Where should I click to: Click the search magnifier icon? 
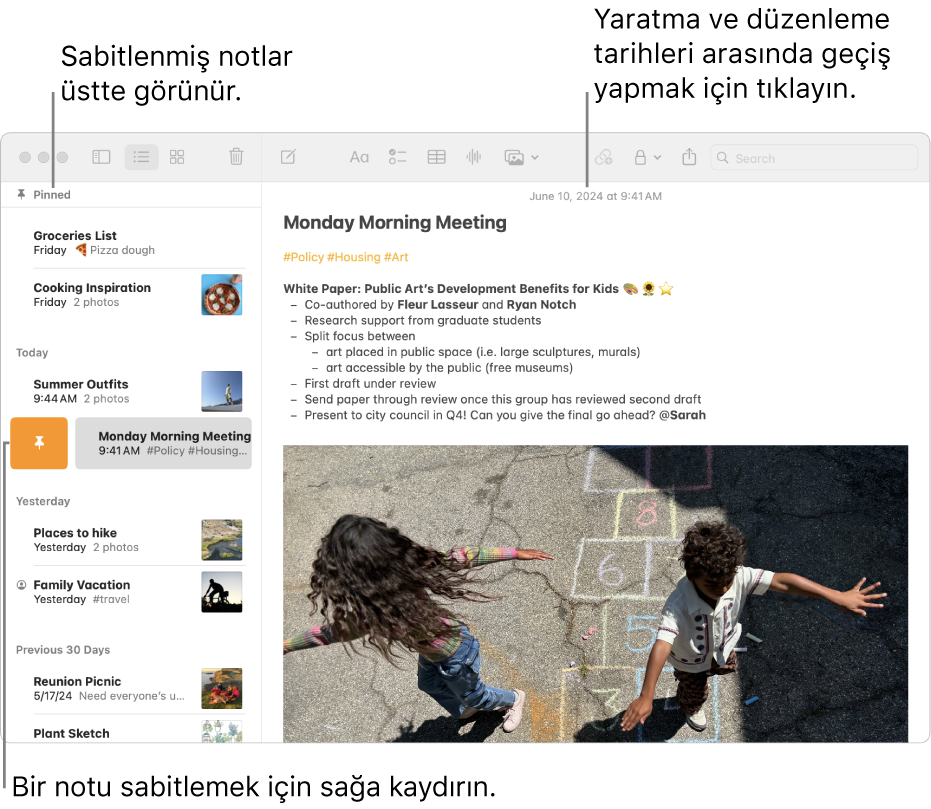723,157
